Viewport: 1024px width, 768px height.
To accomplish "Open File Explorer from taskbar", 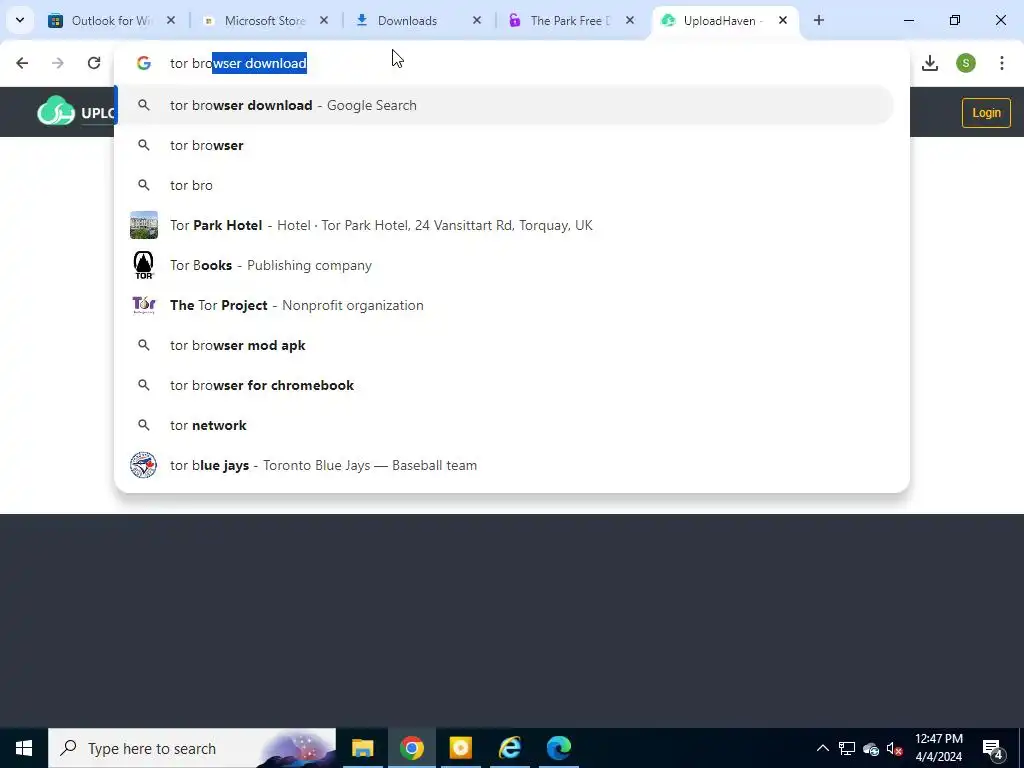I will pyautogui.click(x=362, y=748).
